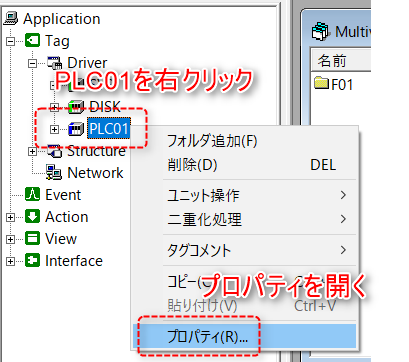This screenshot has height=362, width=409.
Task: Select the Interface tree label
Action: 74,261
